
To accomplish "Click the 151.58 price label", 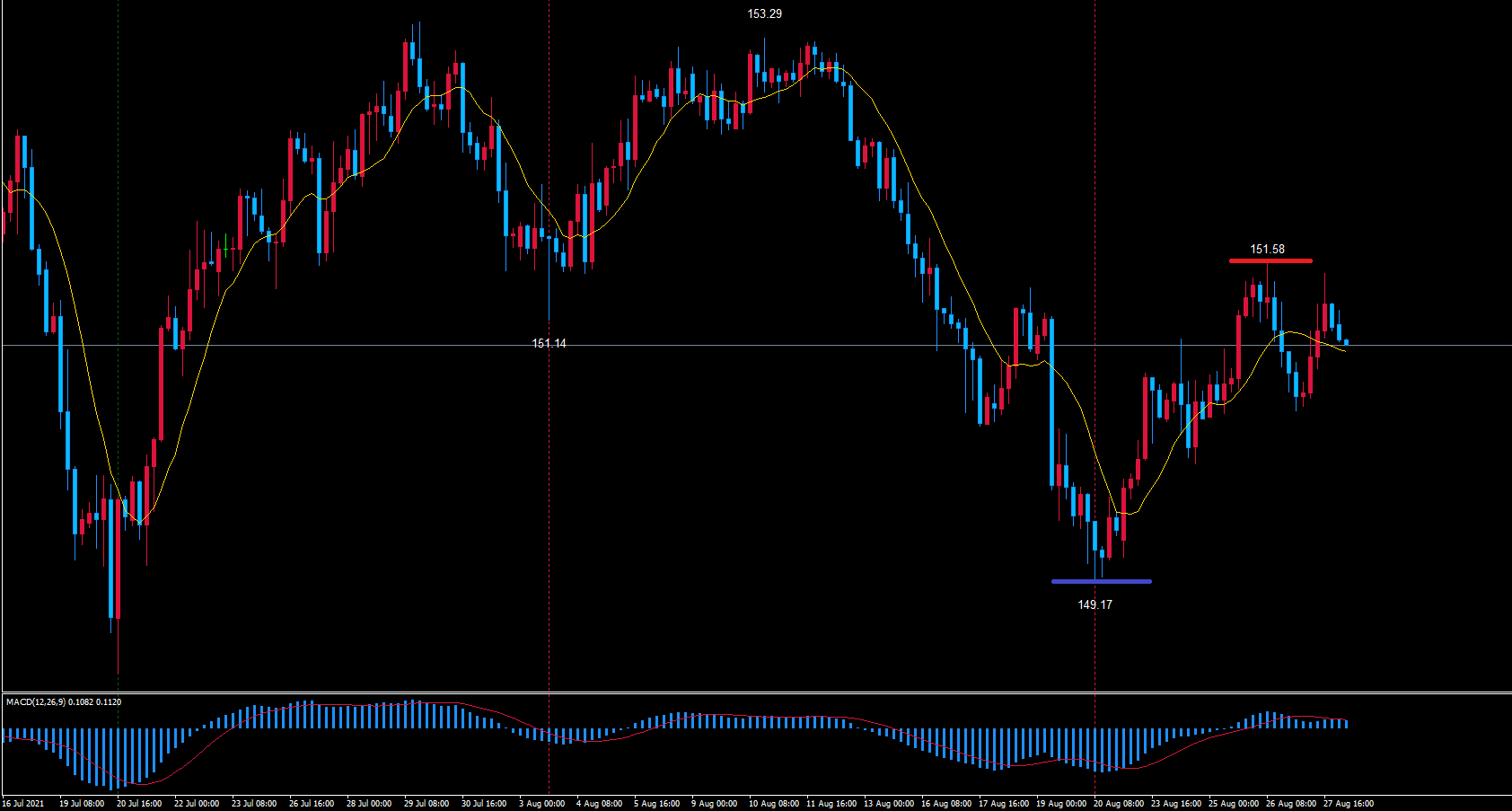I will pyautogui.click(x=1267, y=249).
